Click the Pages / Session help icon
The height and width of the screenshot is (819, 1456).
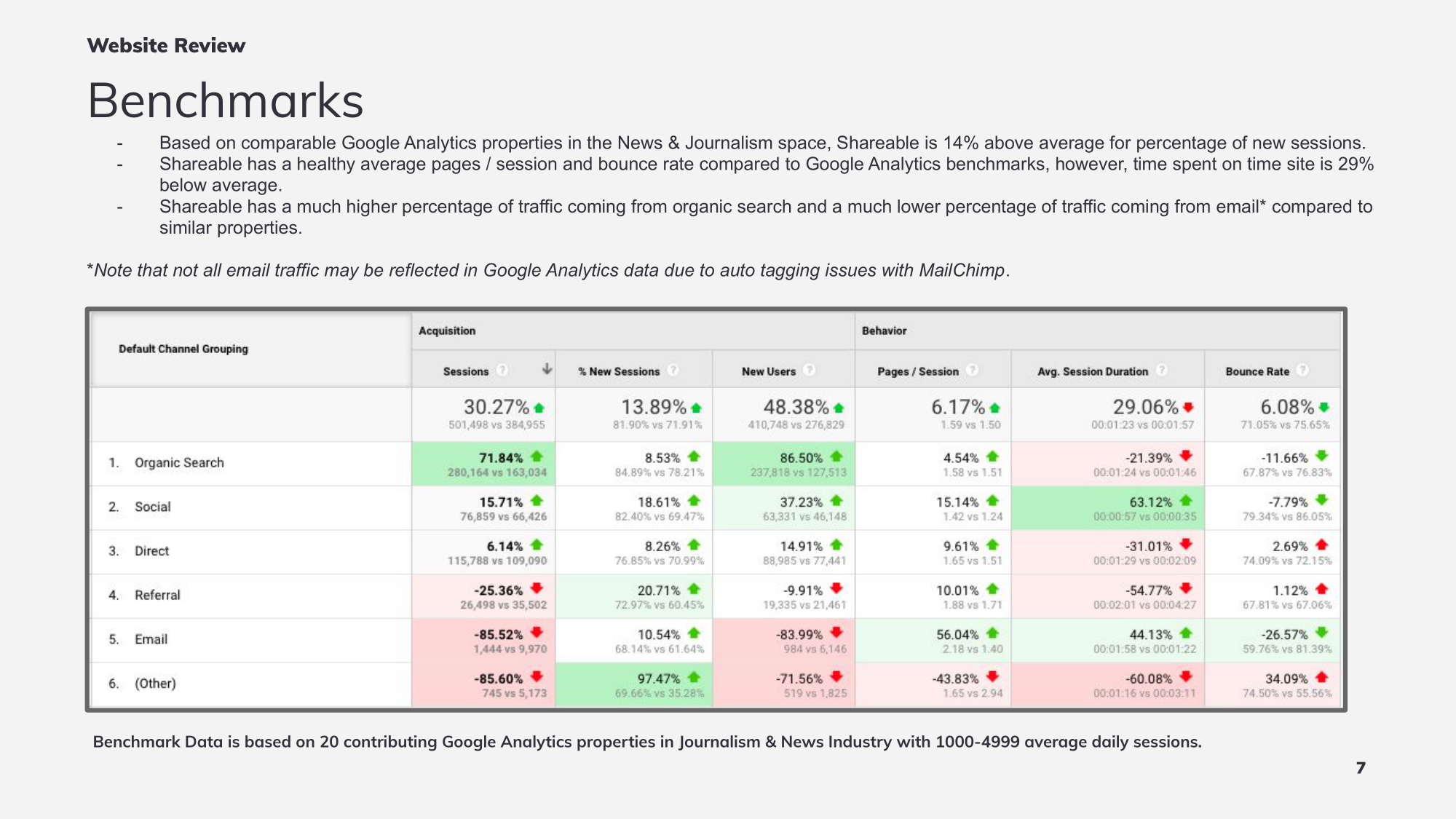point(972,371)
